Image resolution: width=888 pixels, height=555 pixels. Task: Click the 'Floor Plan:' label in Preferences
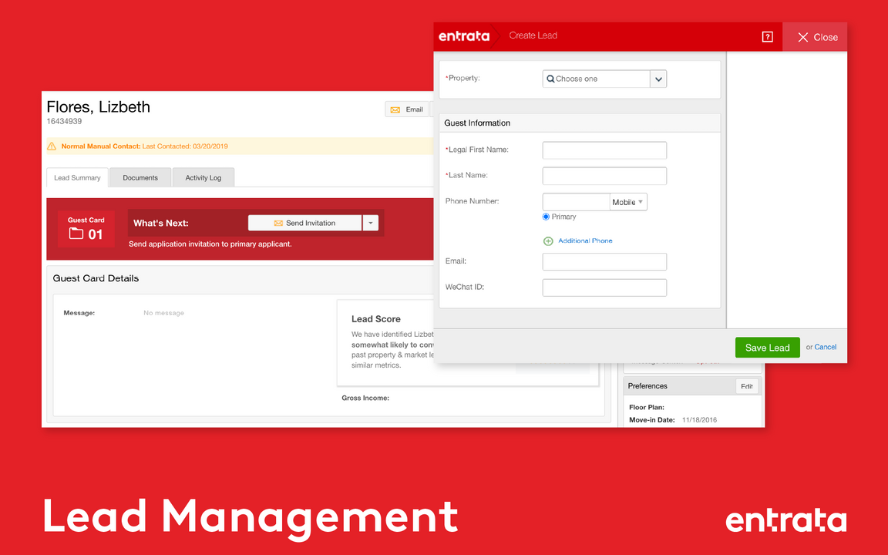coord(647,407)
